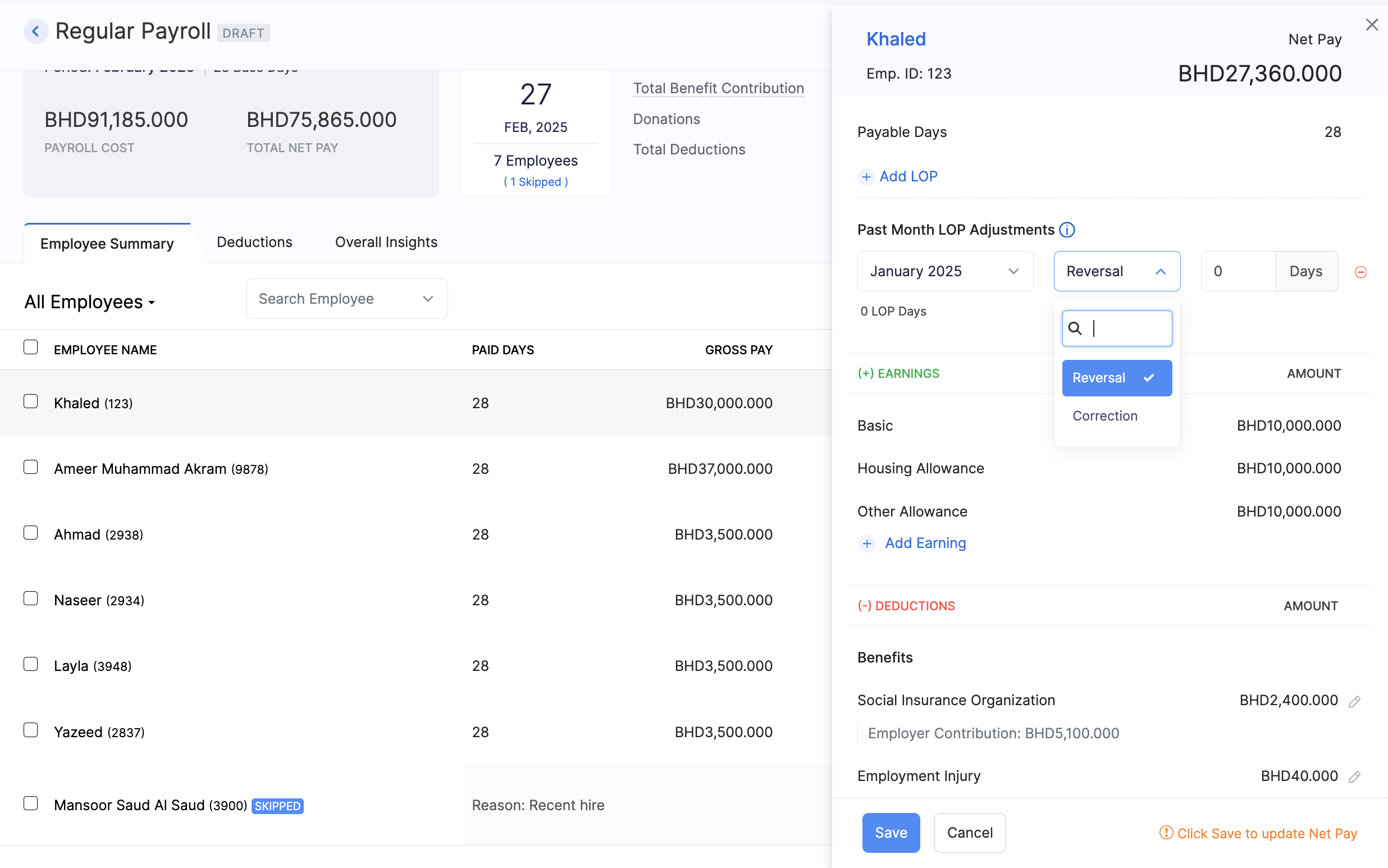
Task: Check the checkbox next to Layla
Action: tap(30, 664)
